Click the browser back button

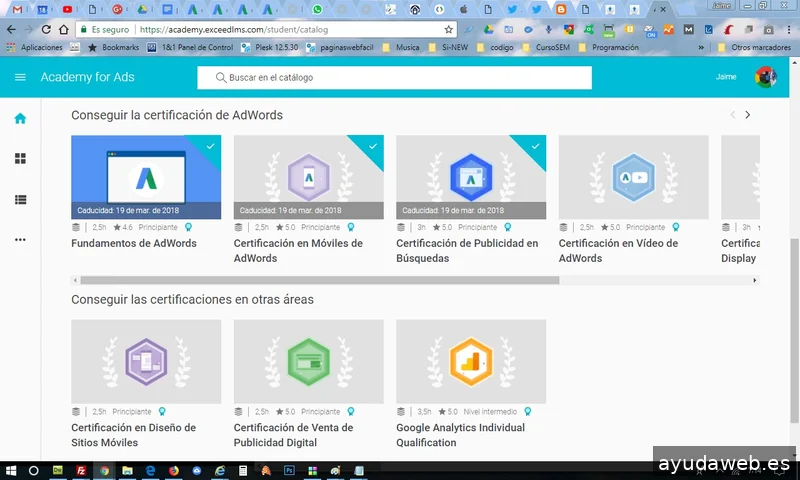pos(11,30)
